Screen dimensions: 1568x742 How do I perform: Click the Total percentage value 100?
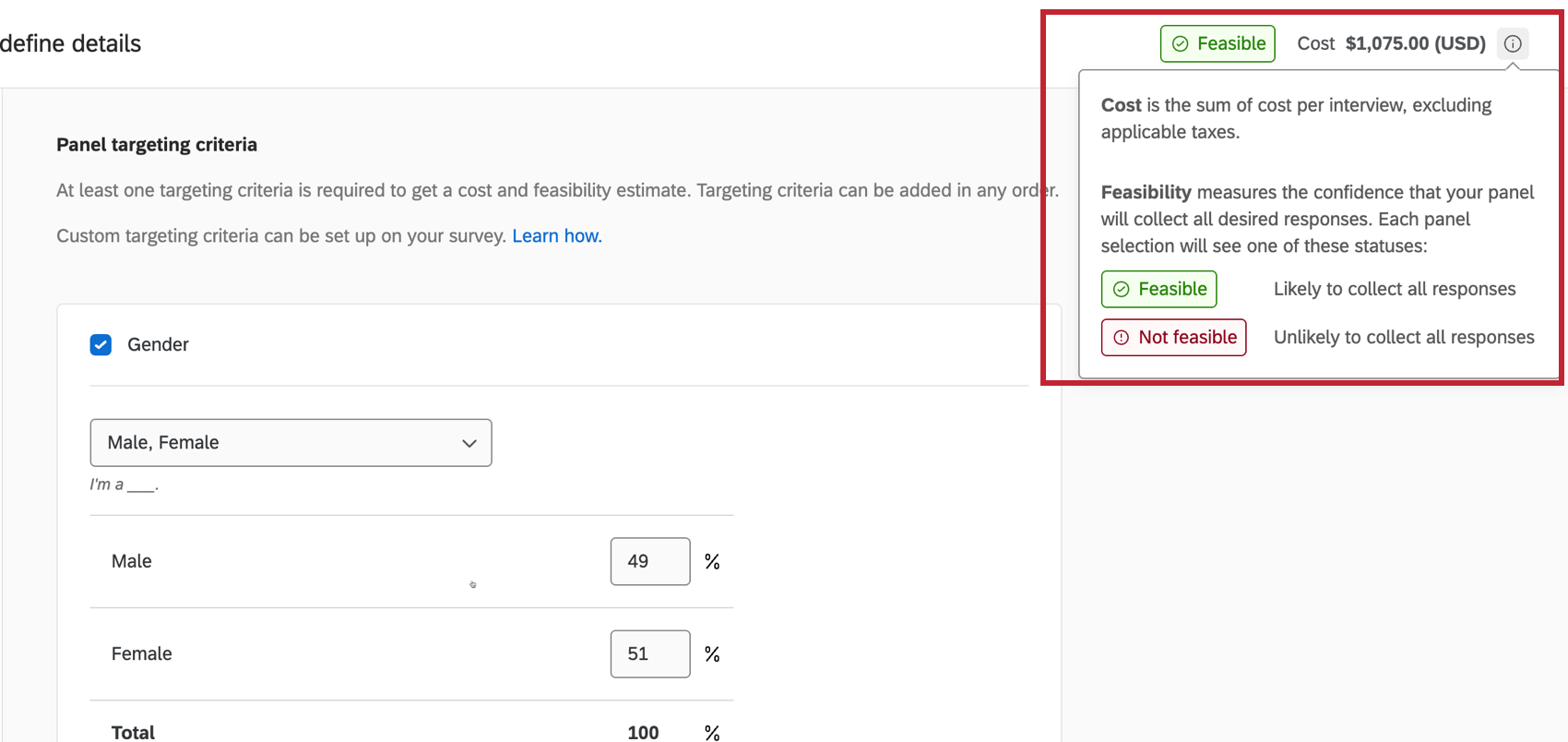click(643, 733)
